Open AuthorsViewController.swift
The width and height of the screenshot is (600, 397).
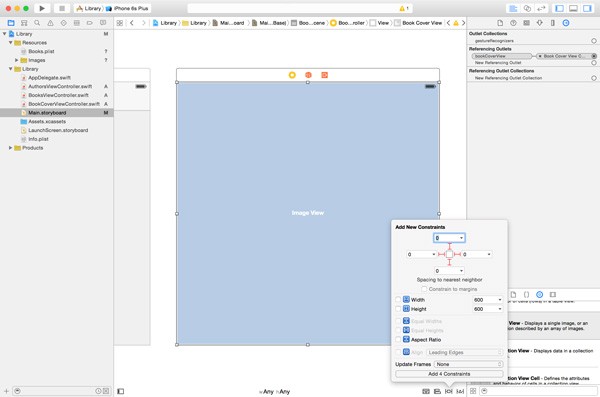pyautogui.click(x=60, y=87)
